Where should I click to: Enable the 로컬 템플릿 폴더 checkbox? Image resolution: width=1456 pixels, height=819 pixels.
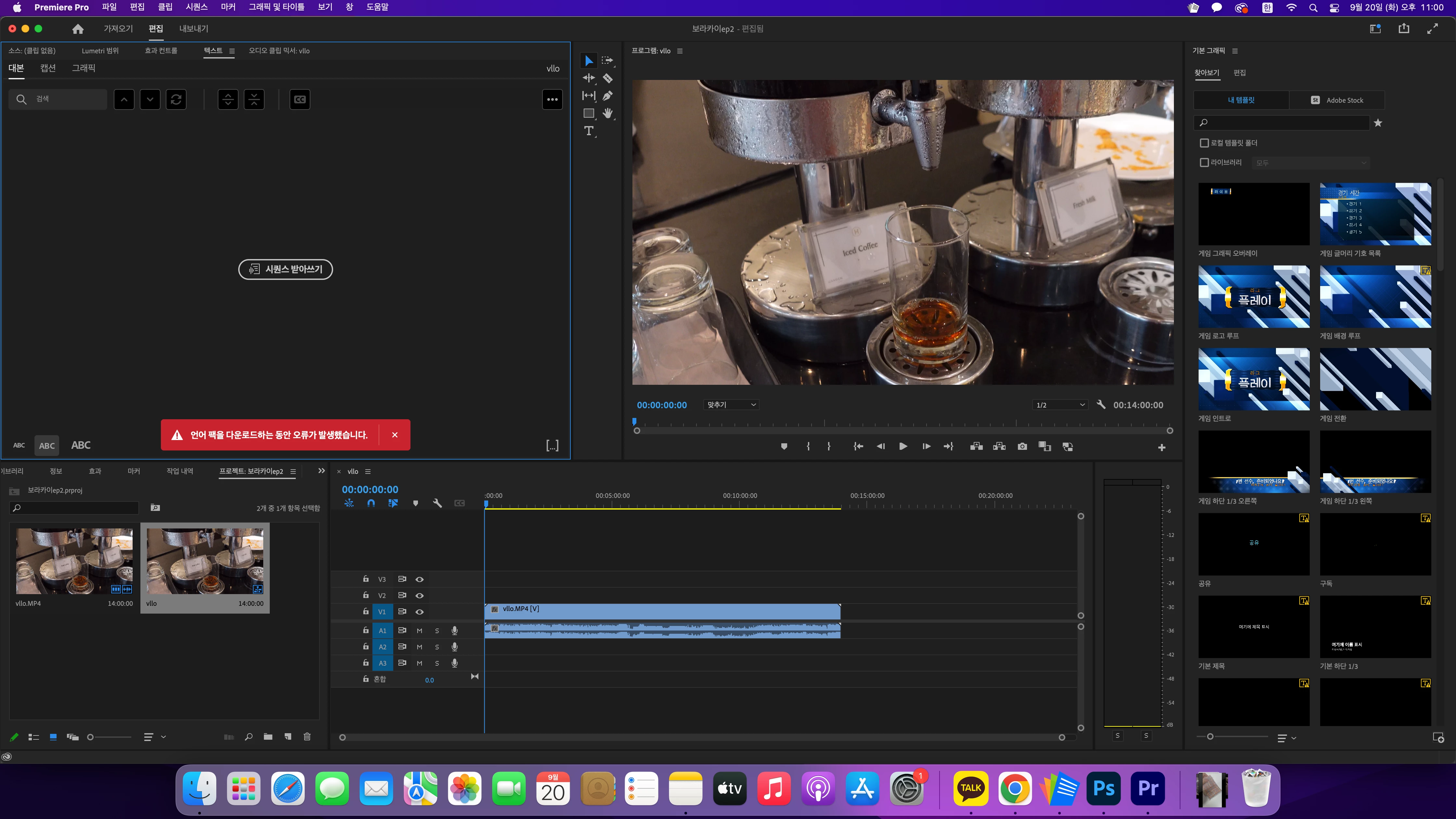[1204, 143]
